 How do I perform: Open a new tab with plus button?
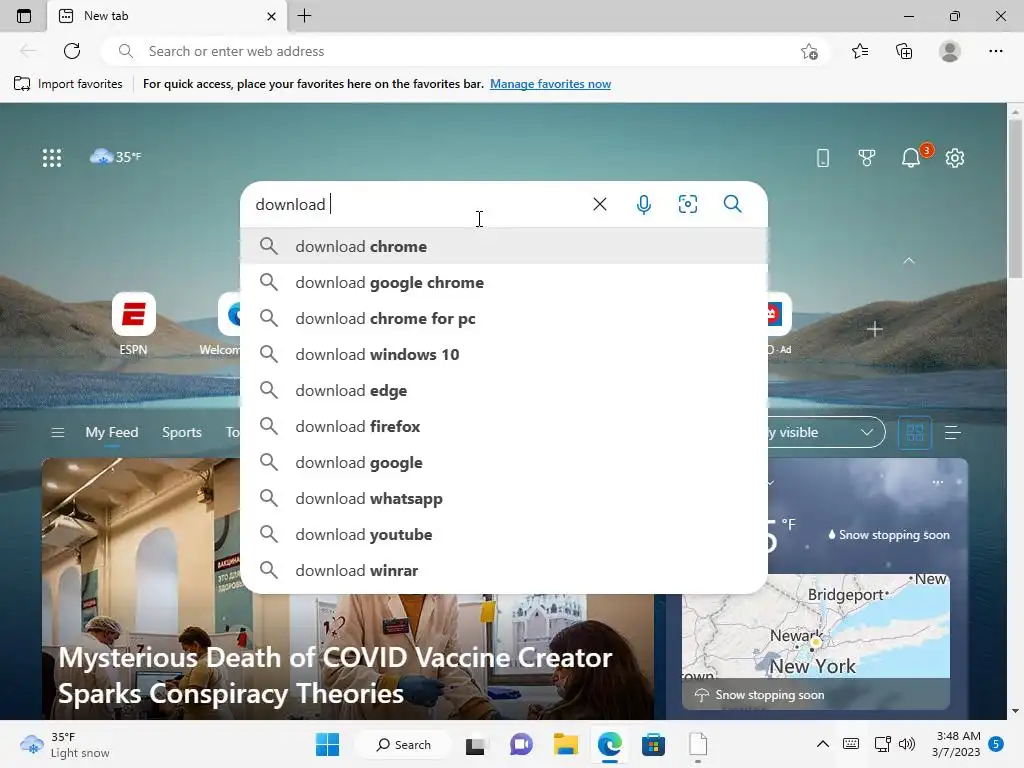coord(304,16)
